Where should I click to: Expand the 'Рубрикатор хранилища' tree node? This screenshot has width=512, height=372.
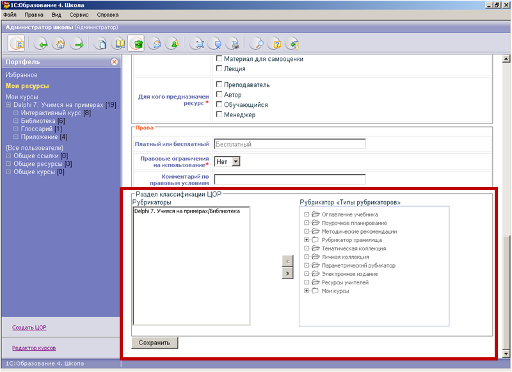click(307, 240)
